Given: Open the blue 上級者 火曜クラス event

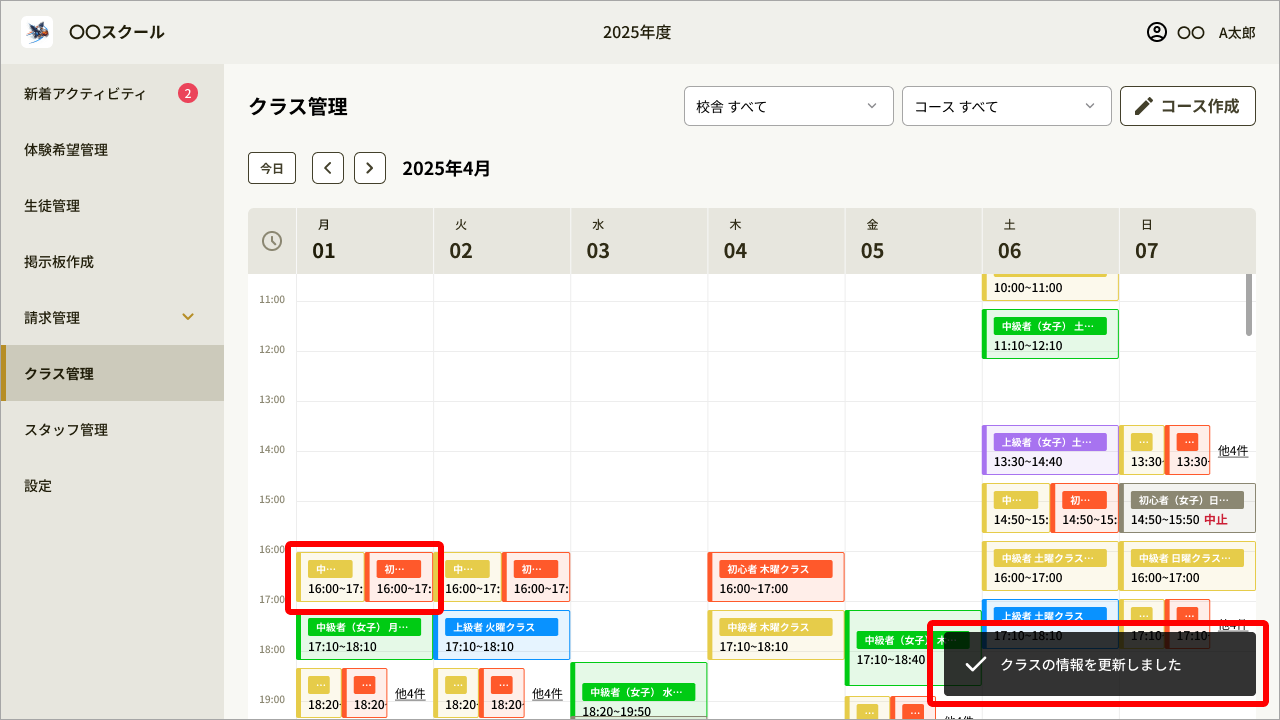Looking at the screenshot, I should 502,636.
